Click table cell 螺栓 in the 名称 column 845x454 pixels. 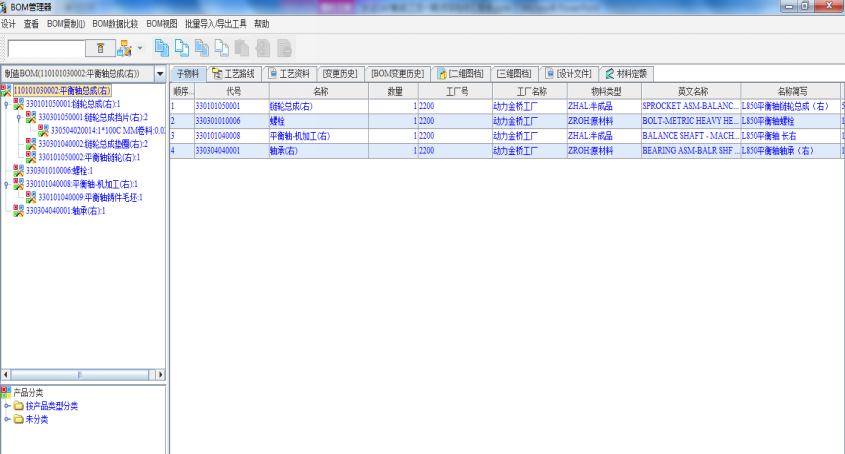[319, 121]
